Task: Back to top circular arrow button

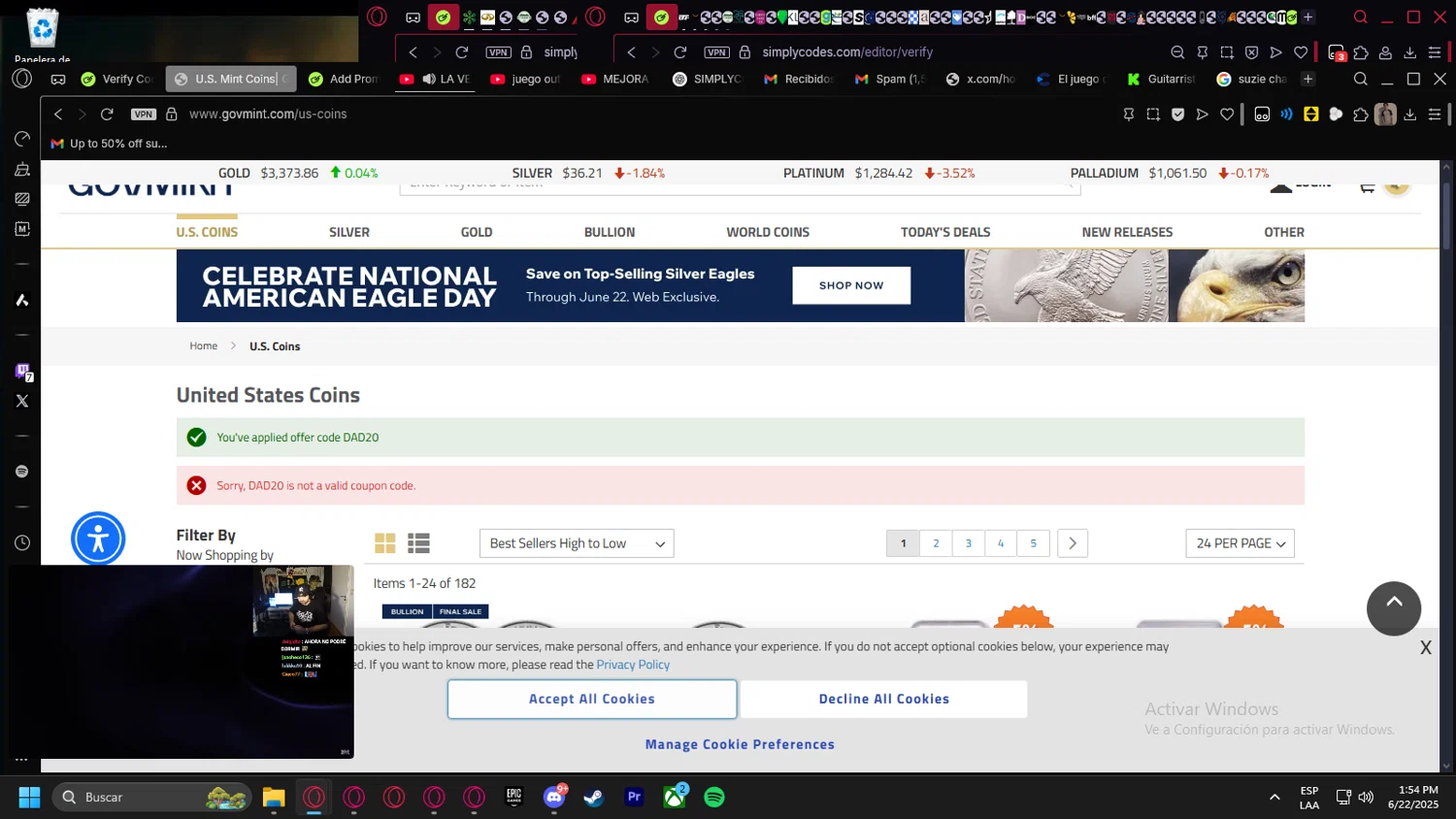Action: [1394, 608]
